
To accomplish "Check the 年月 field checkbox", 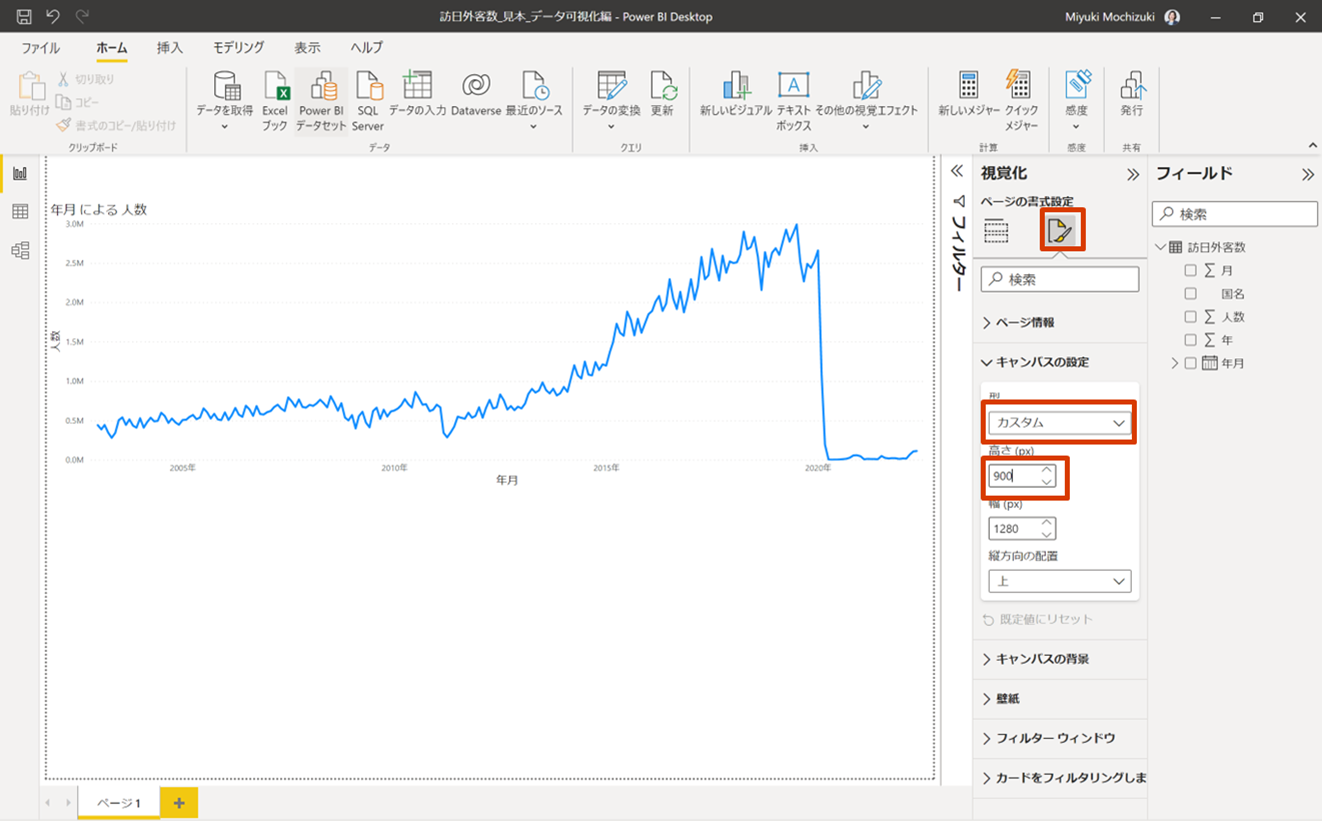I will (x=1190, y=363).
